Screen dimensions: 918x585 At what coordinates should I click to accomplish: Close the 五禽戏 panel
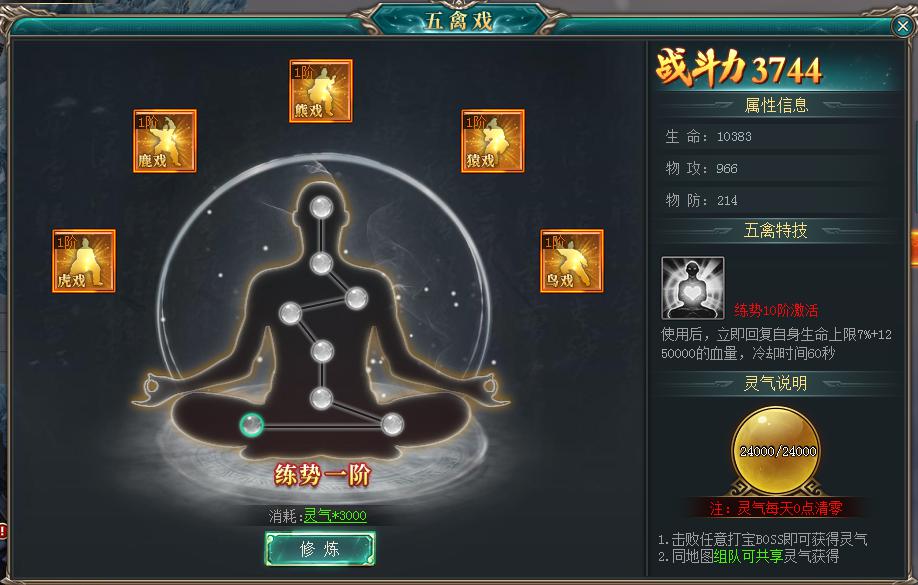(x=903, y=26)
